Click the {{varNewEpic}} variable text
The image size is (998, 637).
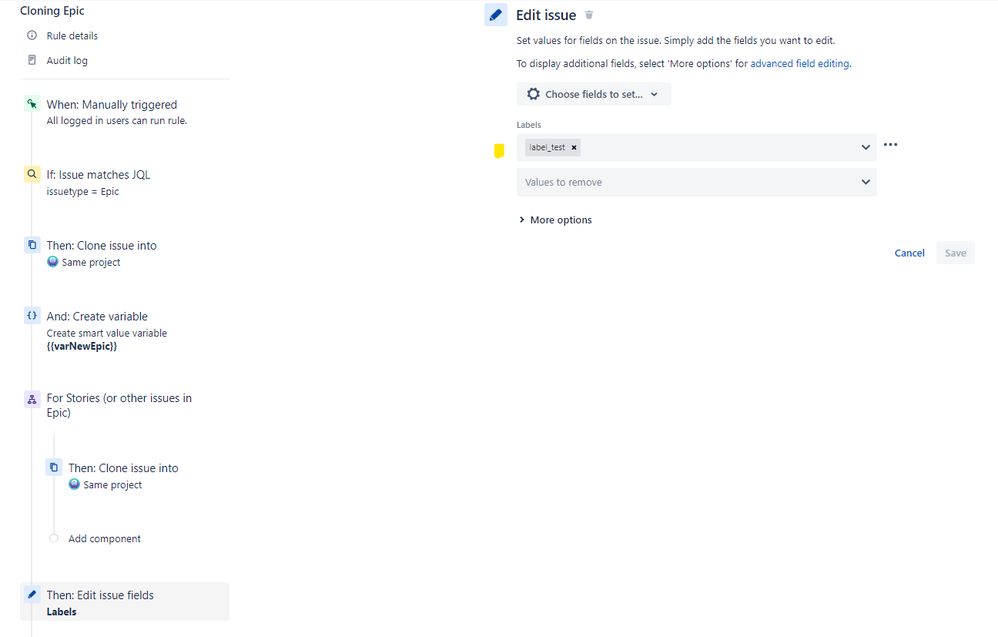[x=81, y=347]
